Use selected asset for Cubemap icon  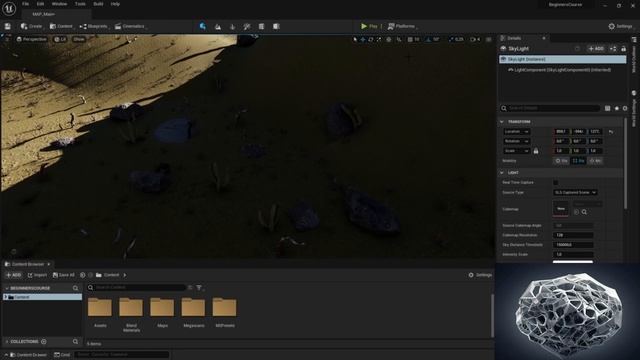pos(576,212)
